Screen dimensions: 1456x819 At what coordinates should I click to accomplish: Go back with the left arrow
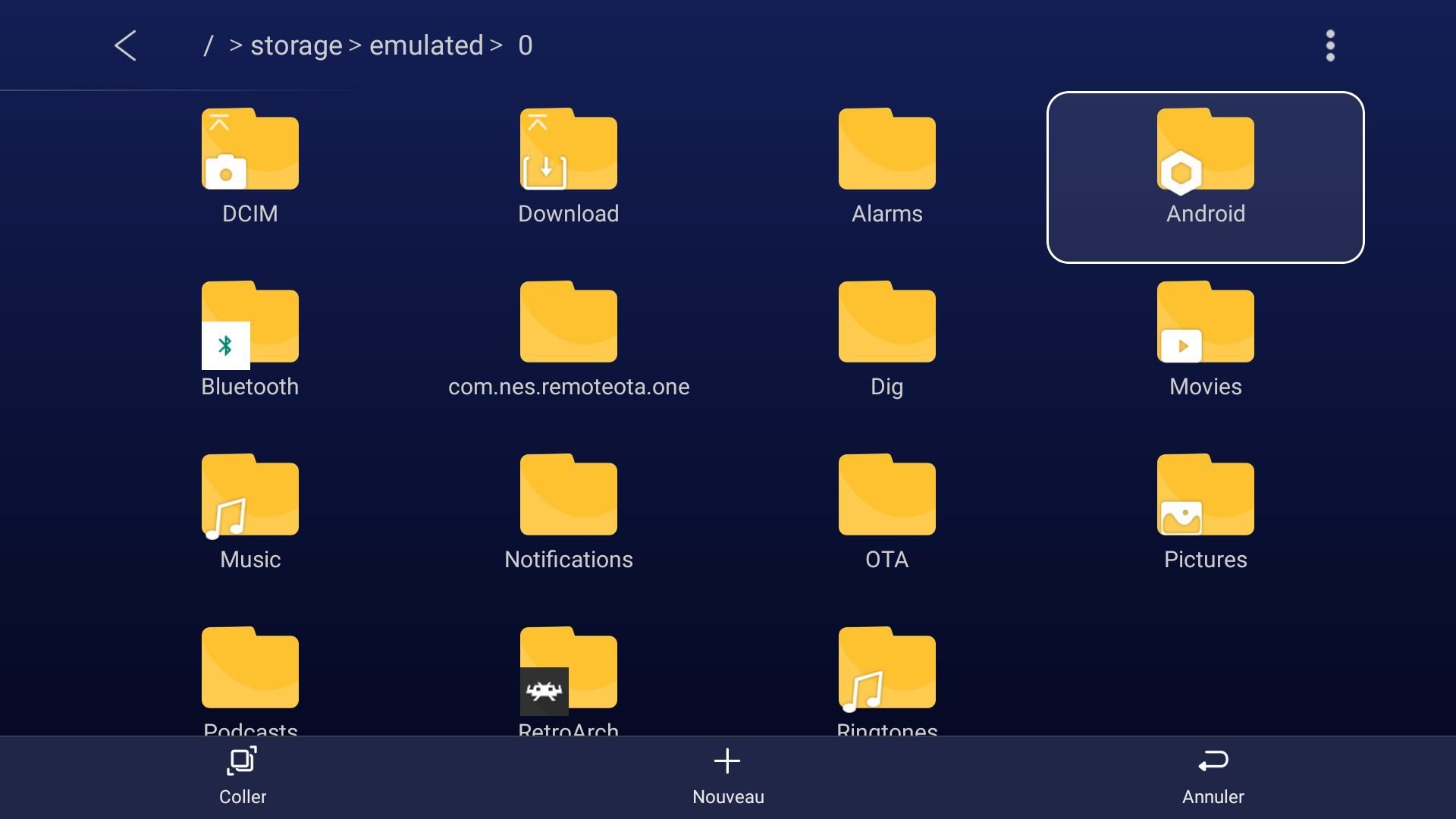tap(125, 45)
